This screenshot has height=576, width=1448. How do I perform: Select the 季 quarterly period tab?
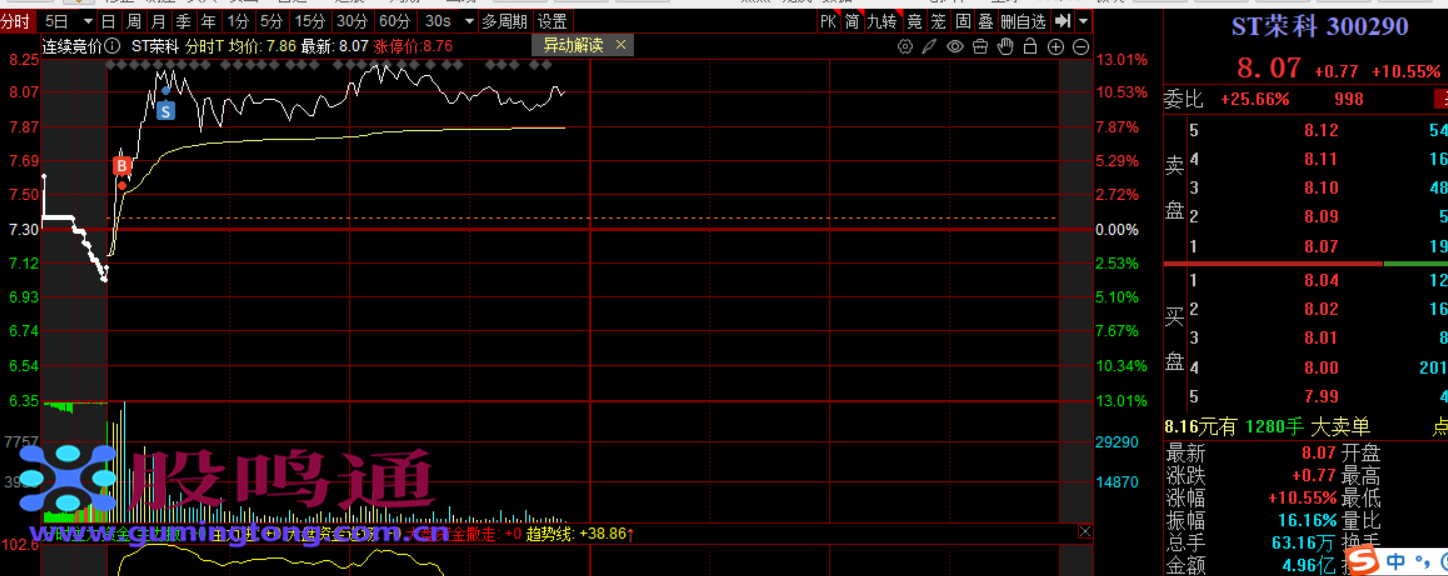click(183, 21)
